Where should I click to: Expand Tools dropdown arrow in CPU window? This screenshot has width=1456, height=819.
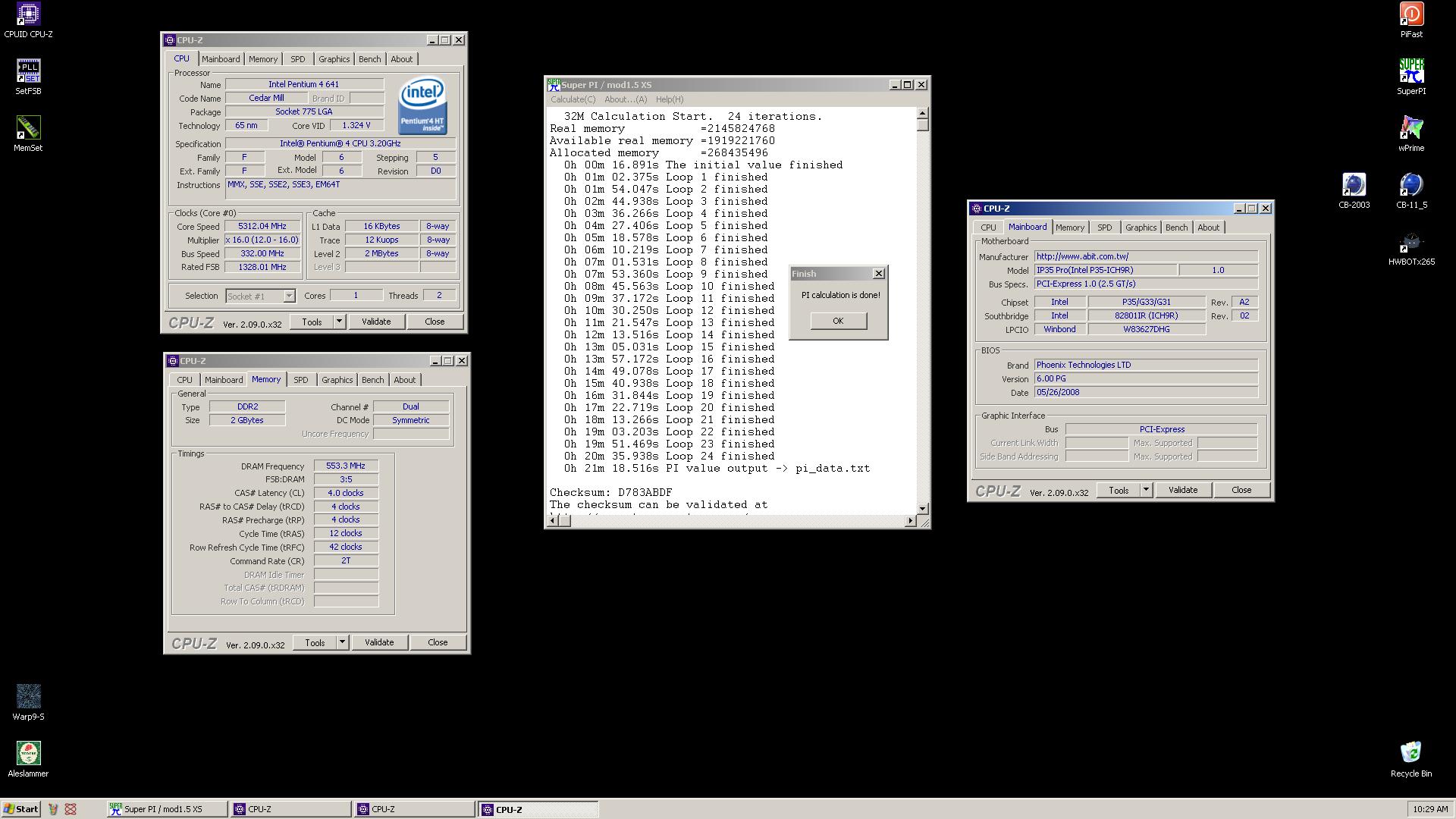tap(339, 322)
